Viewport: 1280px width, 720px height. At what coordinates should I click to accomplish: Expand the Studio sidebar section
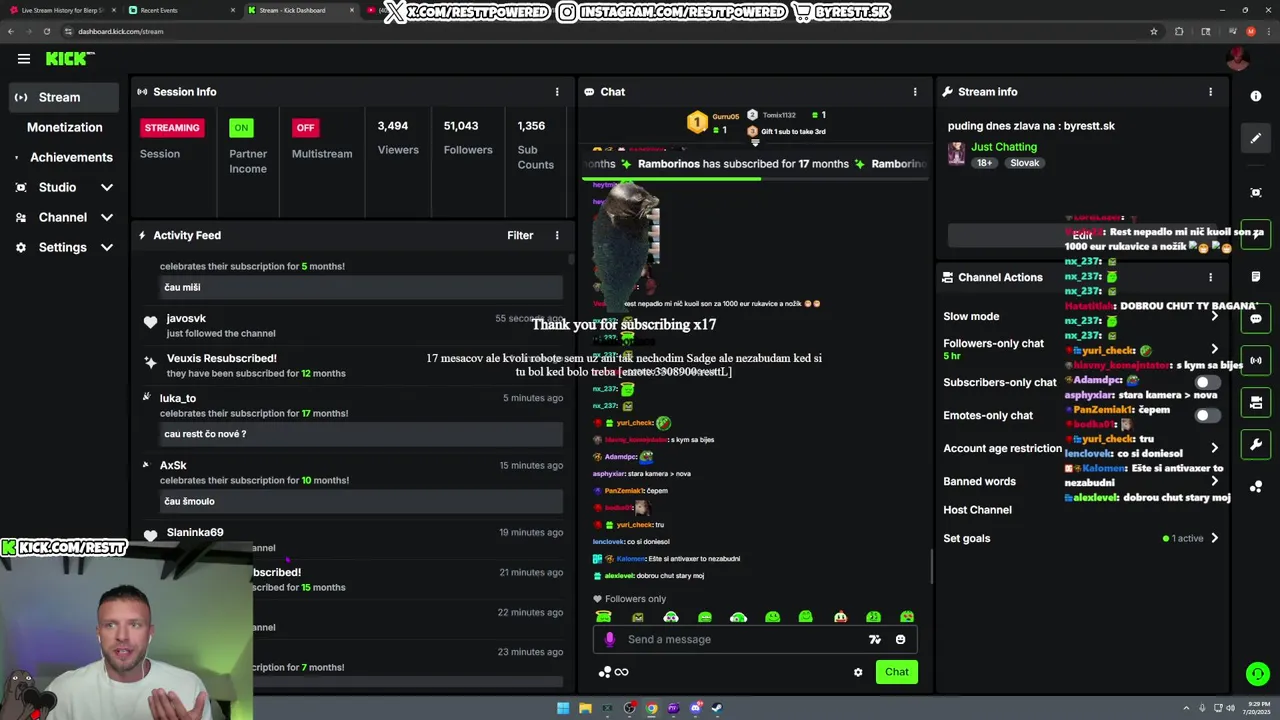pyautogui.click(x=107, y=188)
